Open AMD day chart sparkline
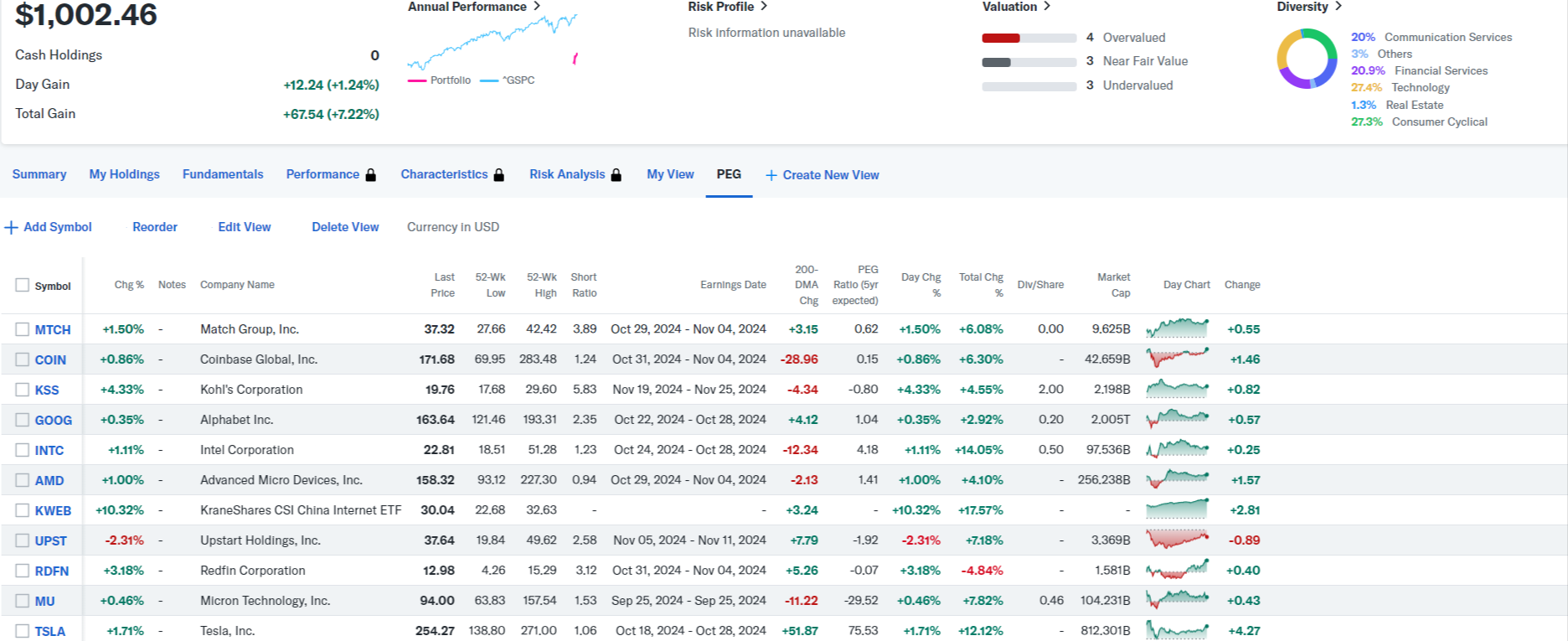Image resolution: width=1568 pixels, height=641 pixels. (1178, 479)
